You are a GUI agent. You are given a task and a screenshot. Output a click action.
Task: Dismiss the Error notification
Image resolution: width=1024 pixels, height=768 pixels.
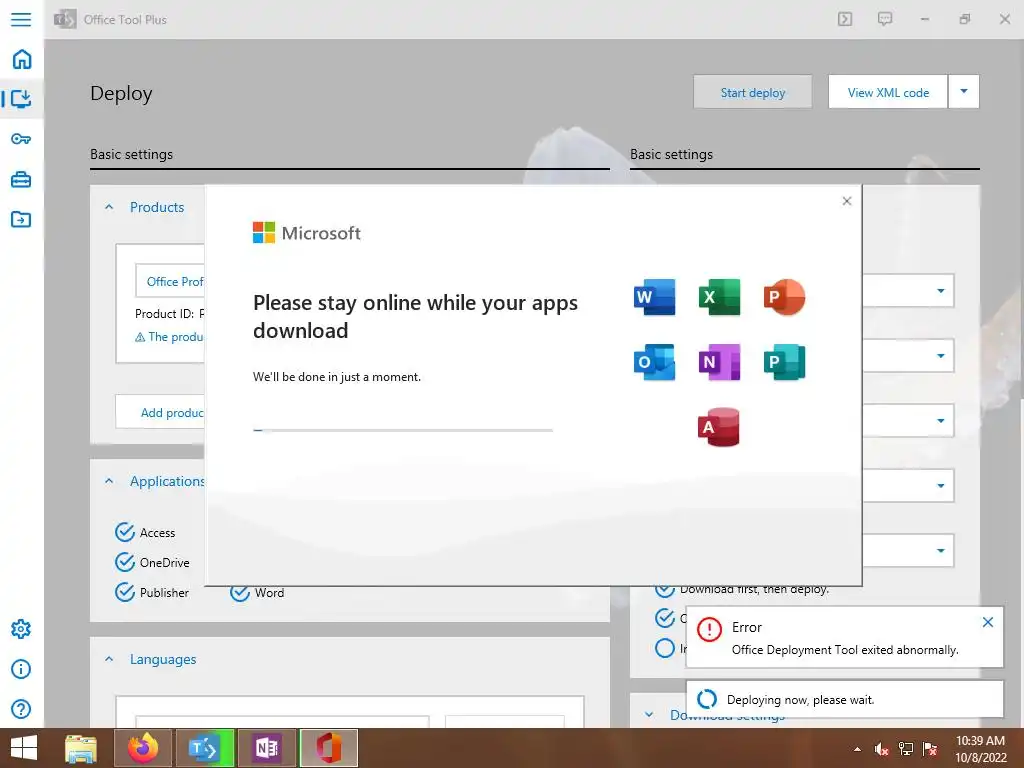[x=988, y=622]
